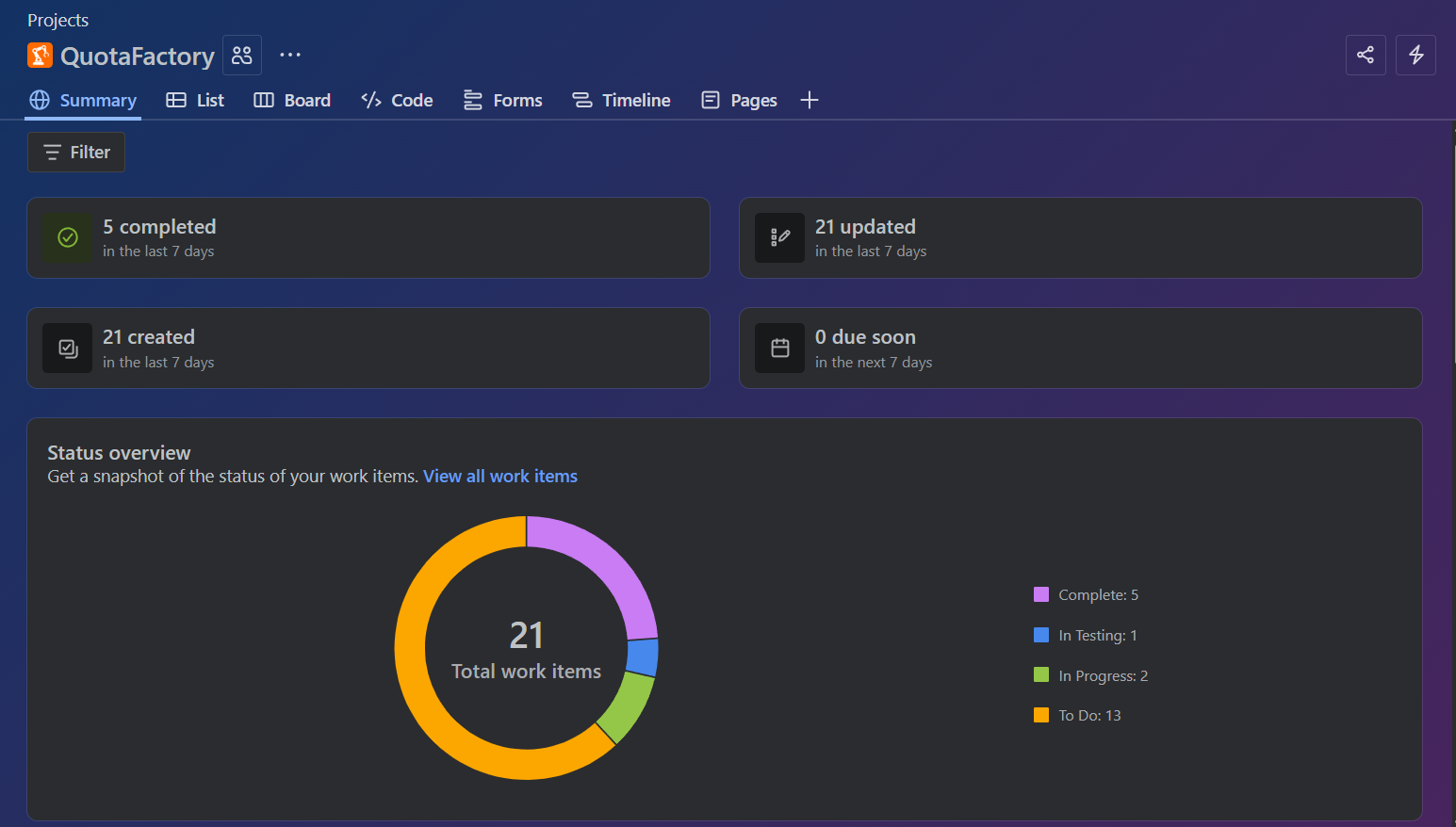The height and width of the screenshot is (827, 1456).
Task: Click the updated pencil icon
Action: (x=780, y=237)
